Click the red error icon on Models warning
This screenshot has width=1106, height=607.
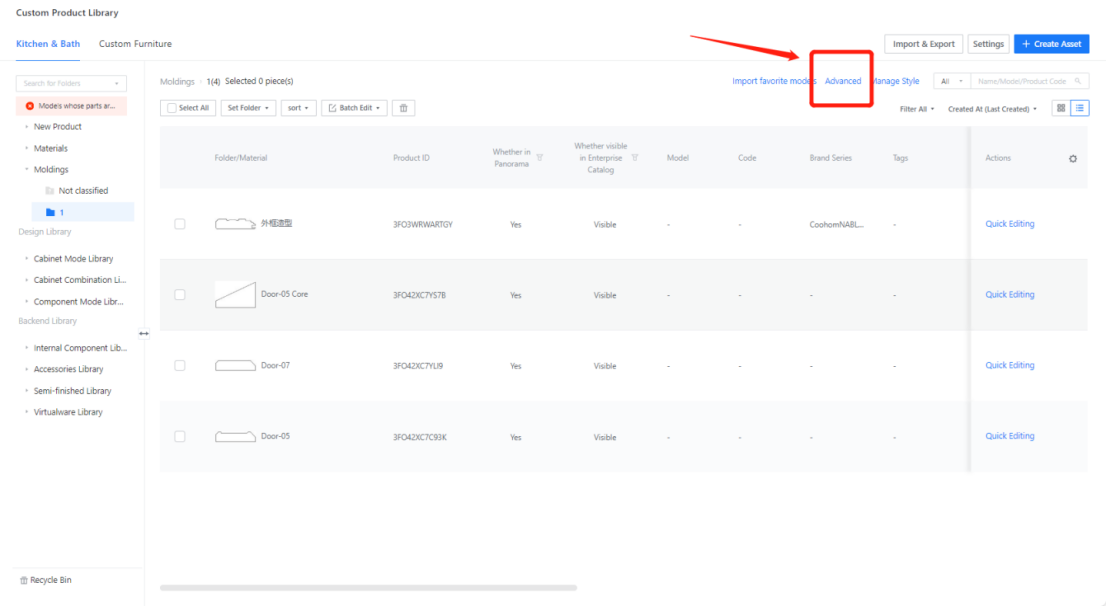[x=30, y=106]
